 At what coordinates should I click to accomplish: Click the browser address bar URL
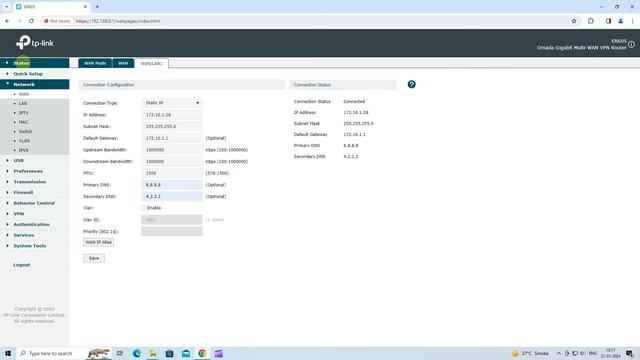point(118,21)
